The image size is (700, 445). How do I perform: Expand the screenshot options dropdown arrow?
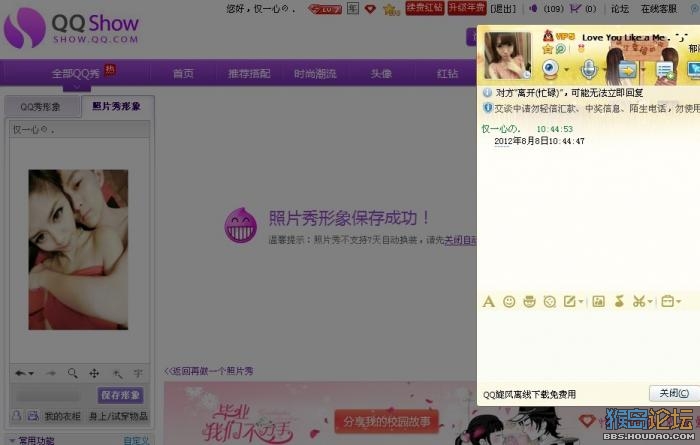click(650, 302)
